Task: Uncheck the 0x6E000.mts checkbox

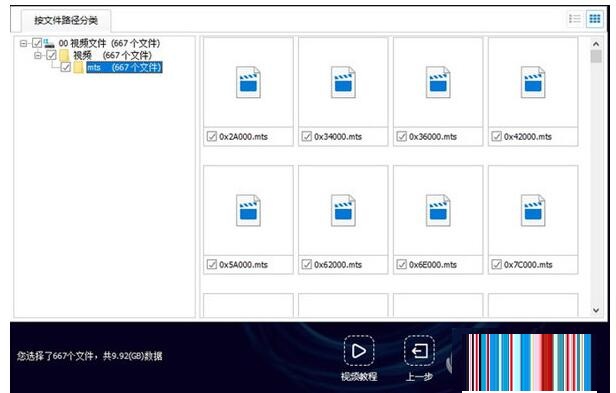Action: point(402,264)
